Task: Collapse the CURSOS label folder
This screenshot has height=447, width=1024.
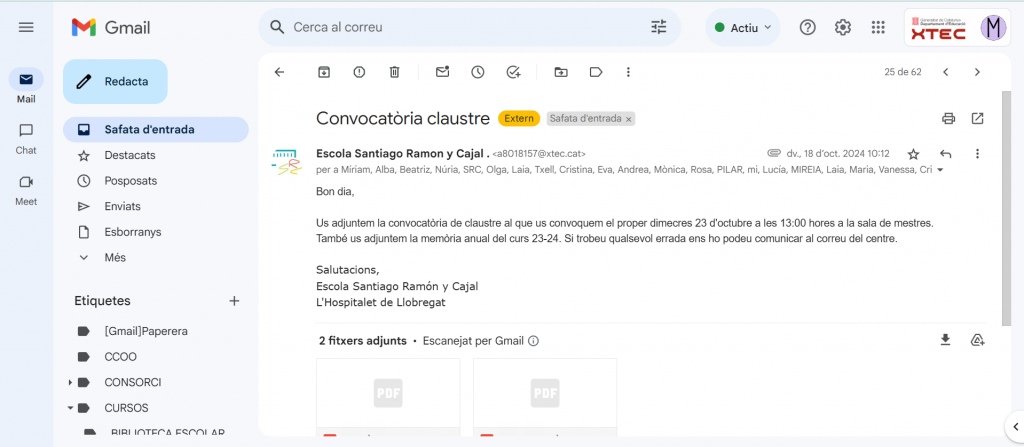Action: 71,408
